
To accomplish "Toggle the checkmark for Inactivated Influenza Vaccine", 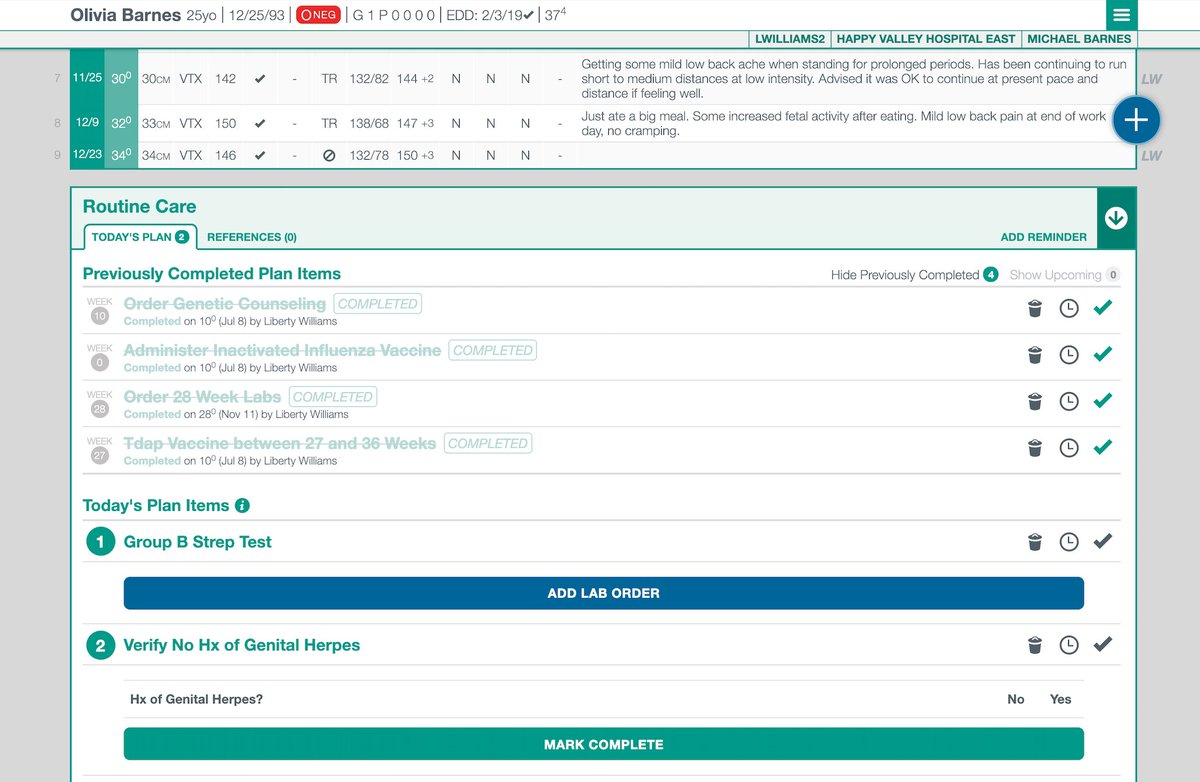I will (x=1102, y=354).
